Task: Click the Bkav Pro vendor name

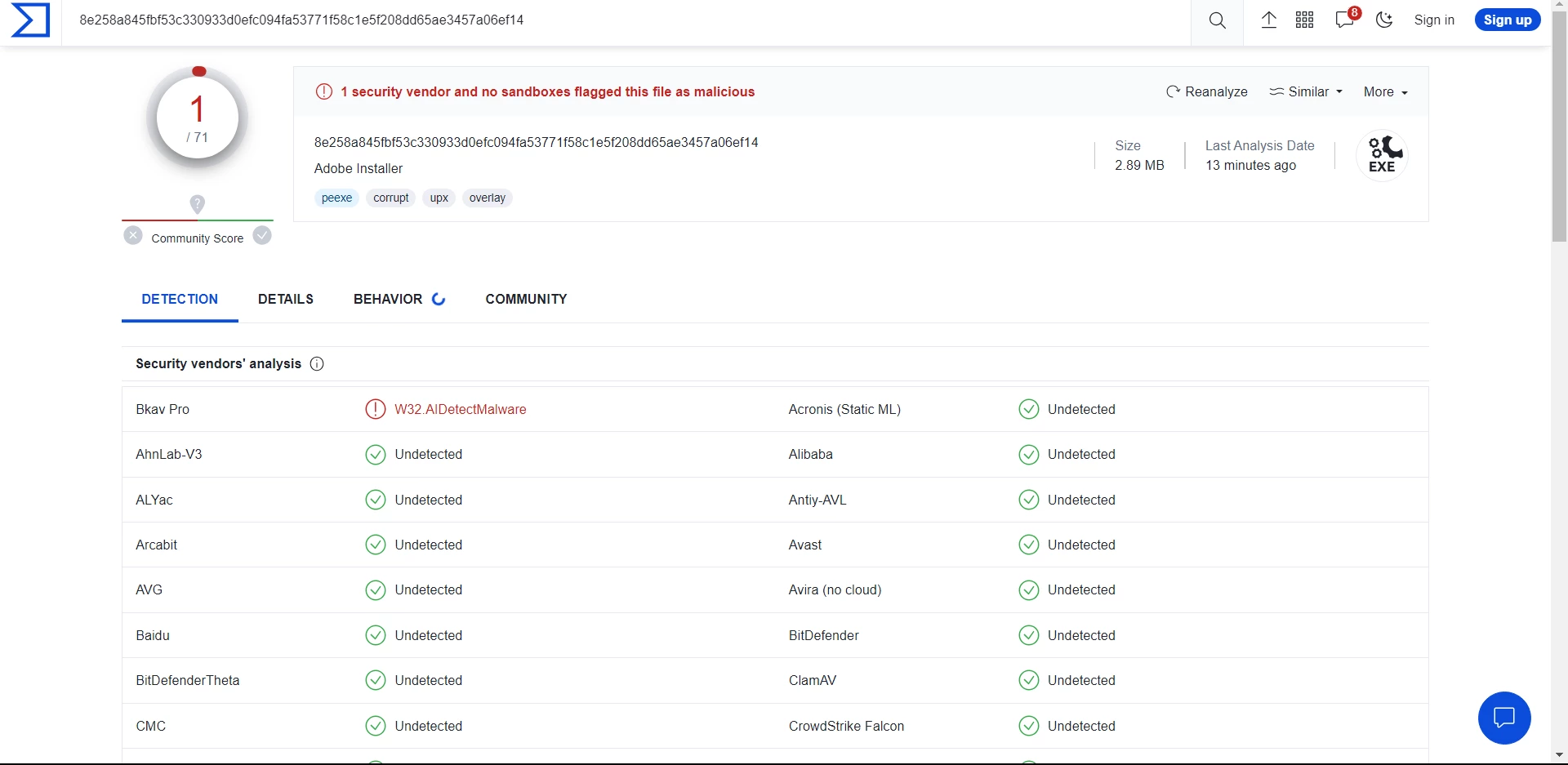Action: 163,410
